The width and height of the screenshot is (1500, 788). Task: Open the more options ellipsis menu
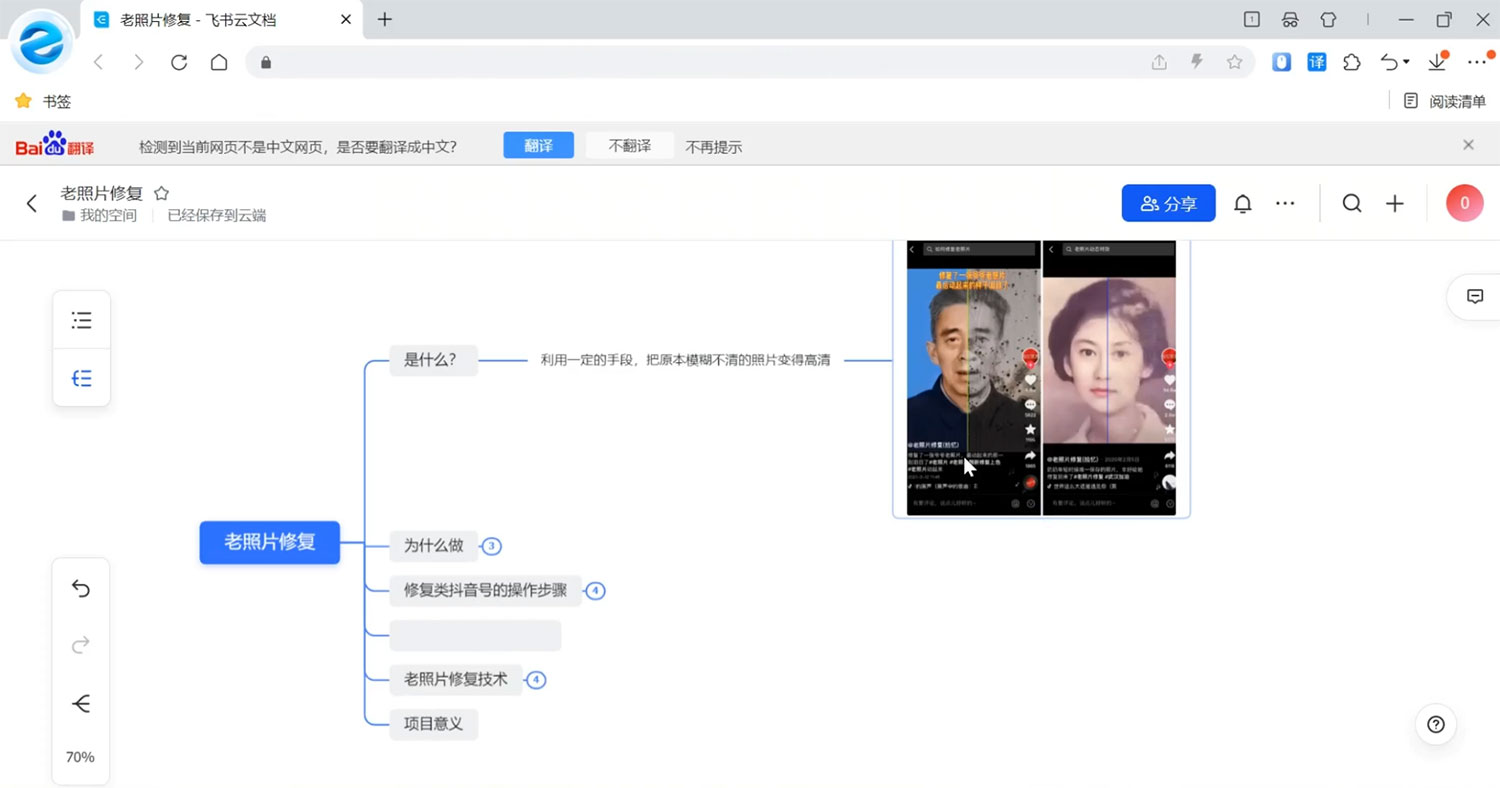pos(1285,203)
